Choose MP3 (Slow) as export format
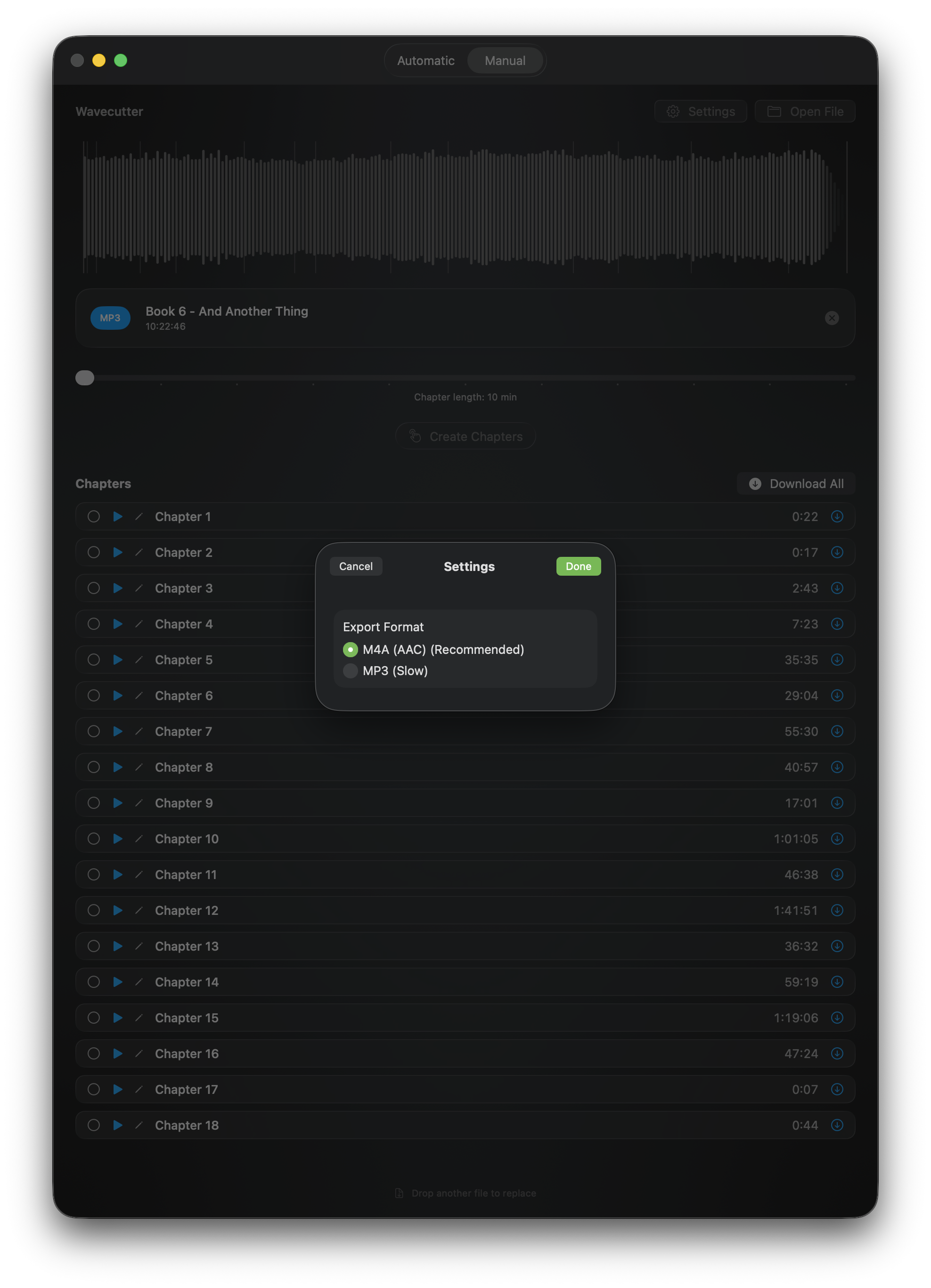Screen dimensions: 931x1288 pyautogui.click(x=350, y=671)
